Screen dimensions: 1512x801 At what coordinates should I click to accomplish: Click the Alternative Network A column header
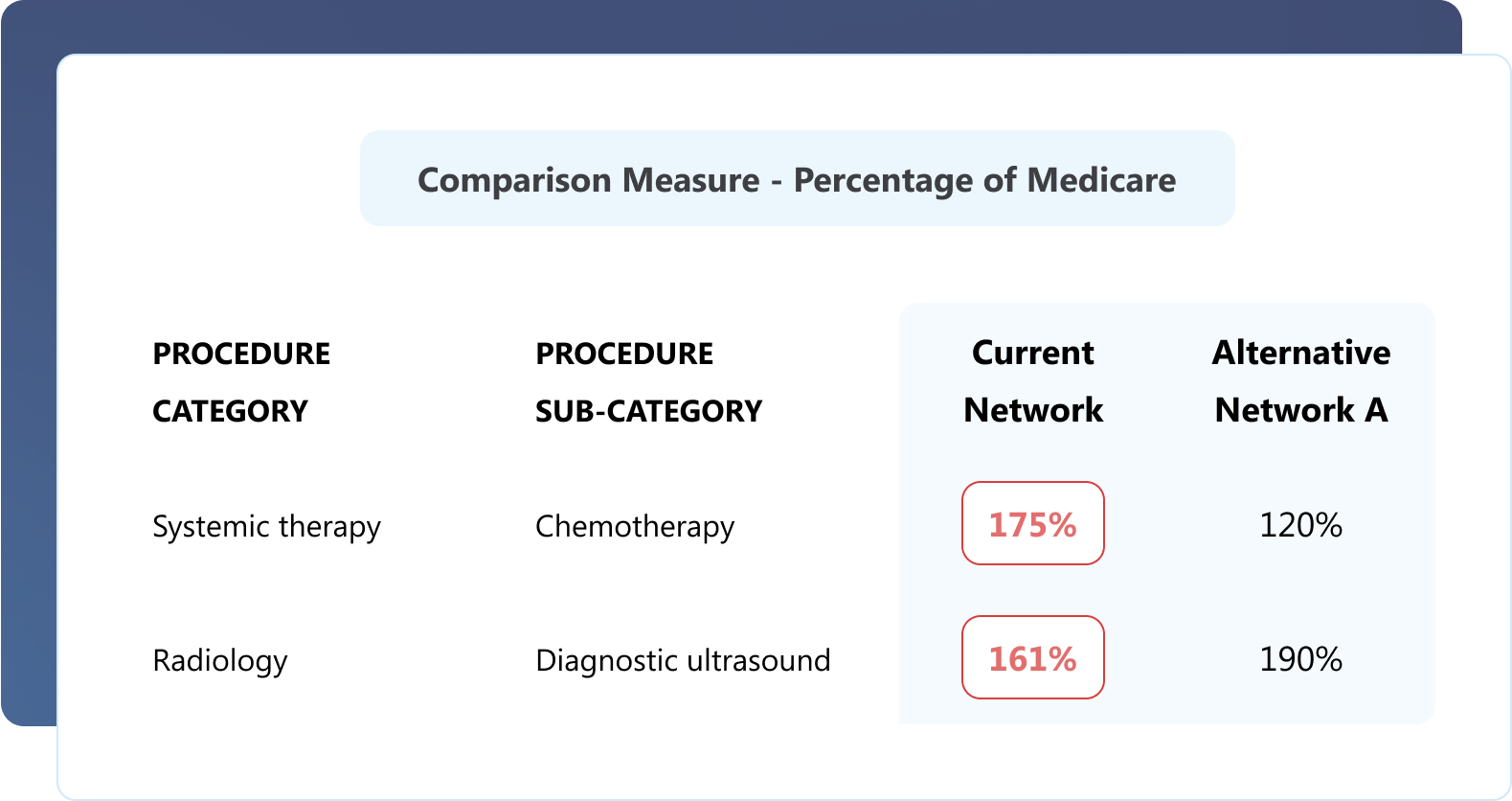point(1300,381)
